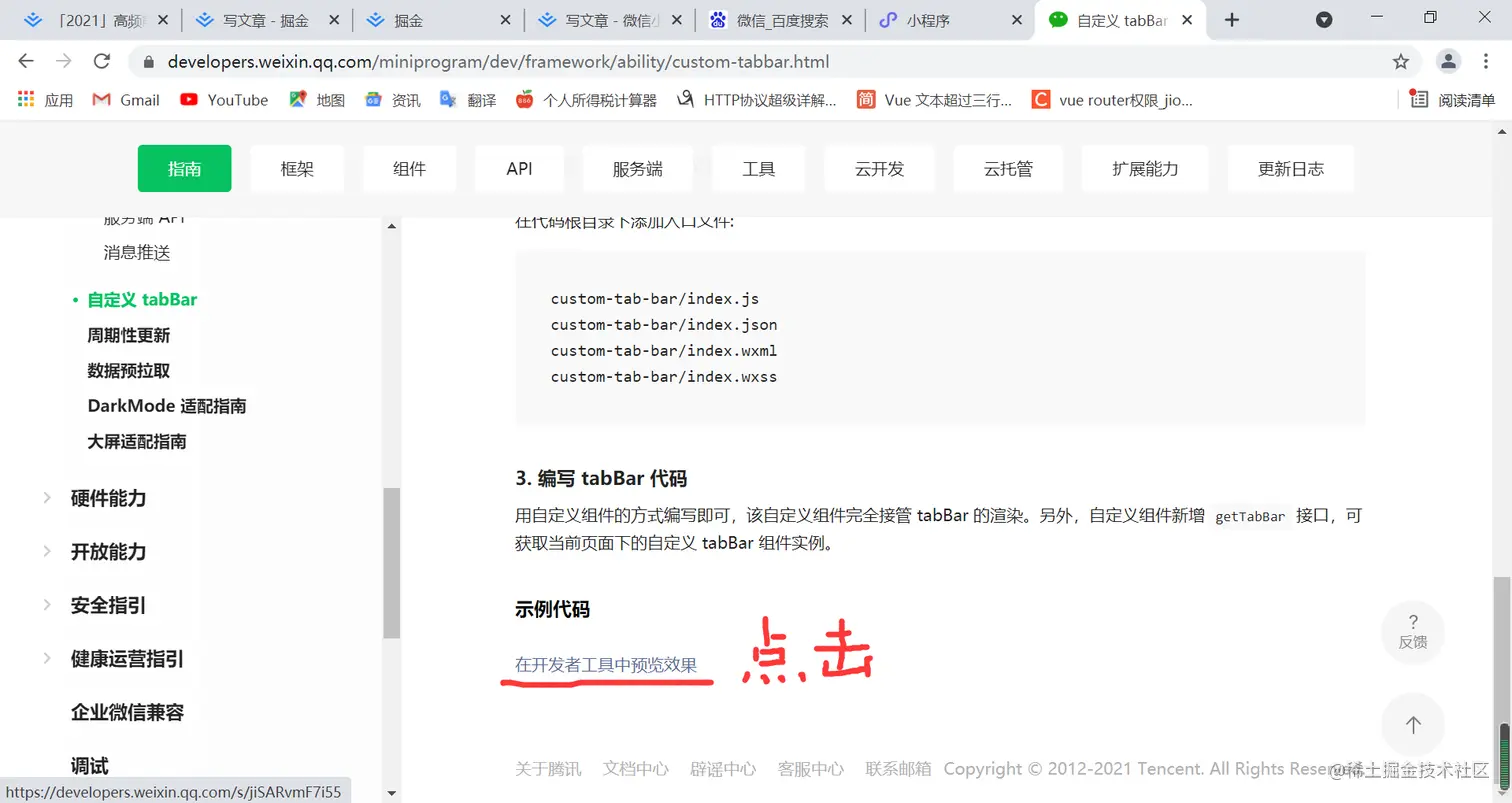Image resolution: width=1512 pixels, height=803 pixels.
Task: Open the 关于腾讯 footer link
Action: [548, 769]
